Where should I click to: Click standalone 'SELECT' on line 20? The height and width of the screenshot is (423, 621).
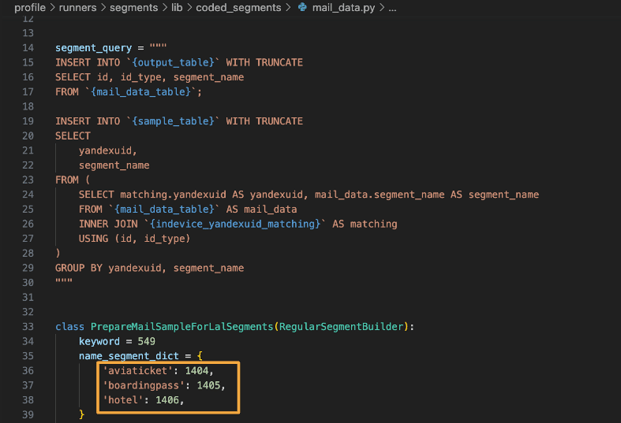click(73, 136)
